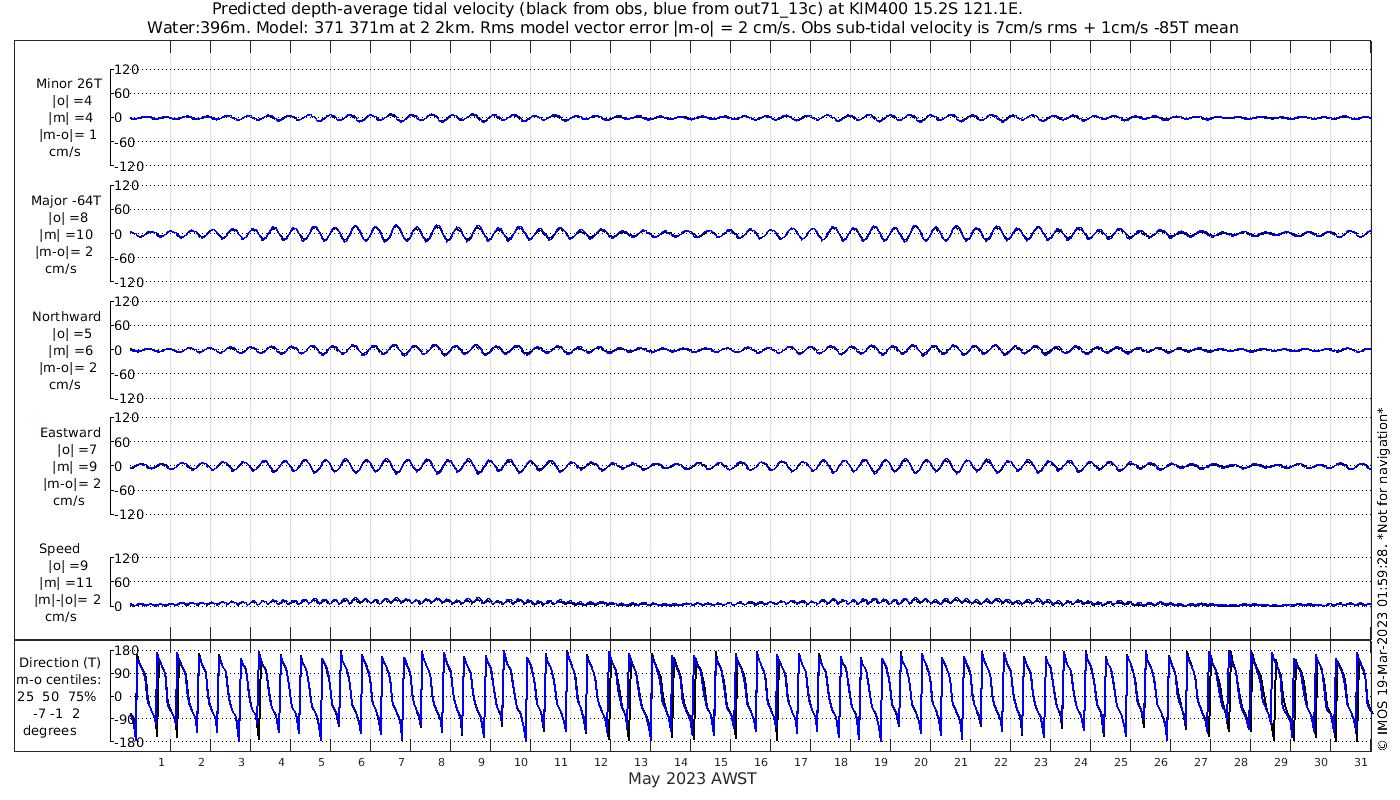Click day '5' label on the x-axis
The image size is (1400, 800).
point(321,762)
